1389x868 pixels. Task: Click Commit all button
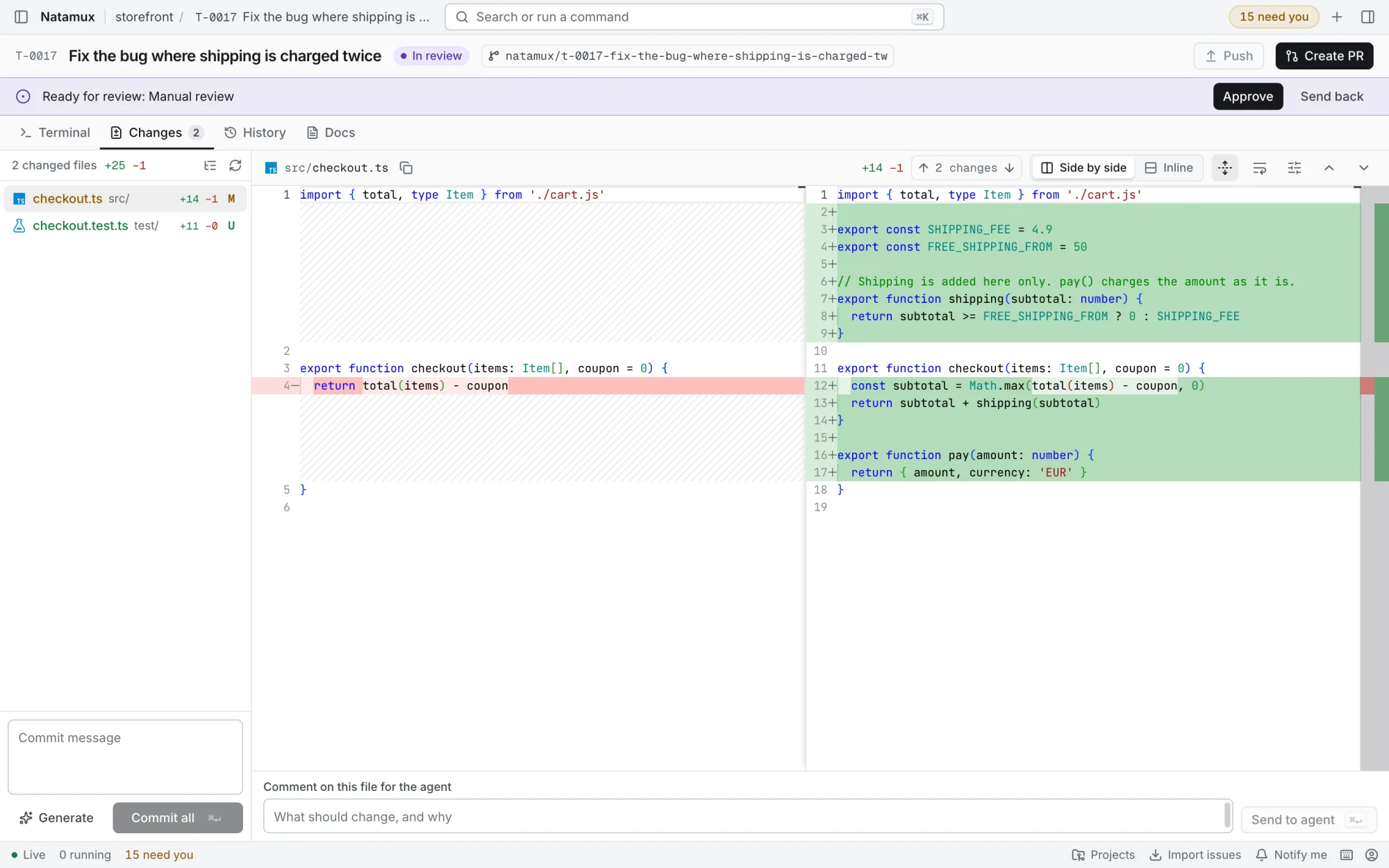coord(178,818)
